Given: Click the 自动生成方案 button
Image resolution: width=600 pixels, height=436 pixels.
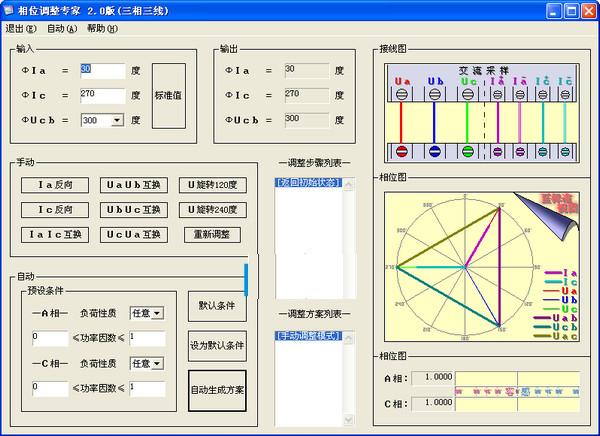Looking at the screenshot, I should tap(217, 390).
